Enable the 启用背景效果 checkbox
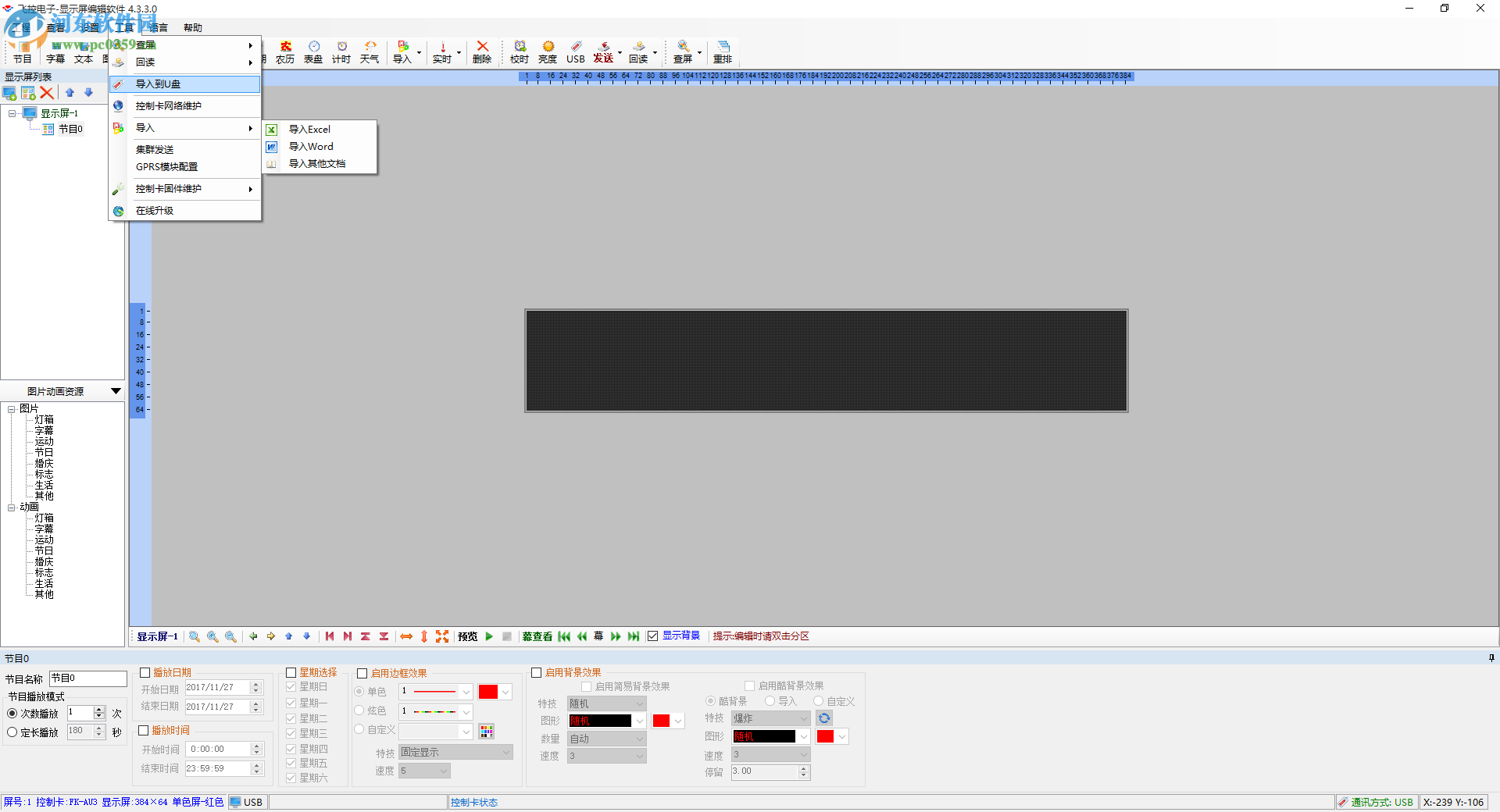1500x812 pixels. (537, 672)
